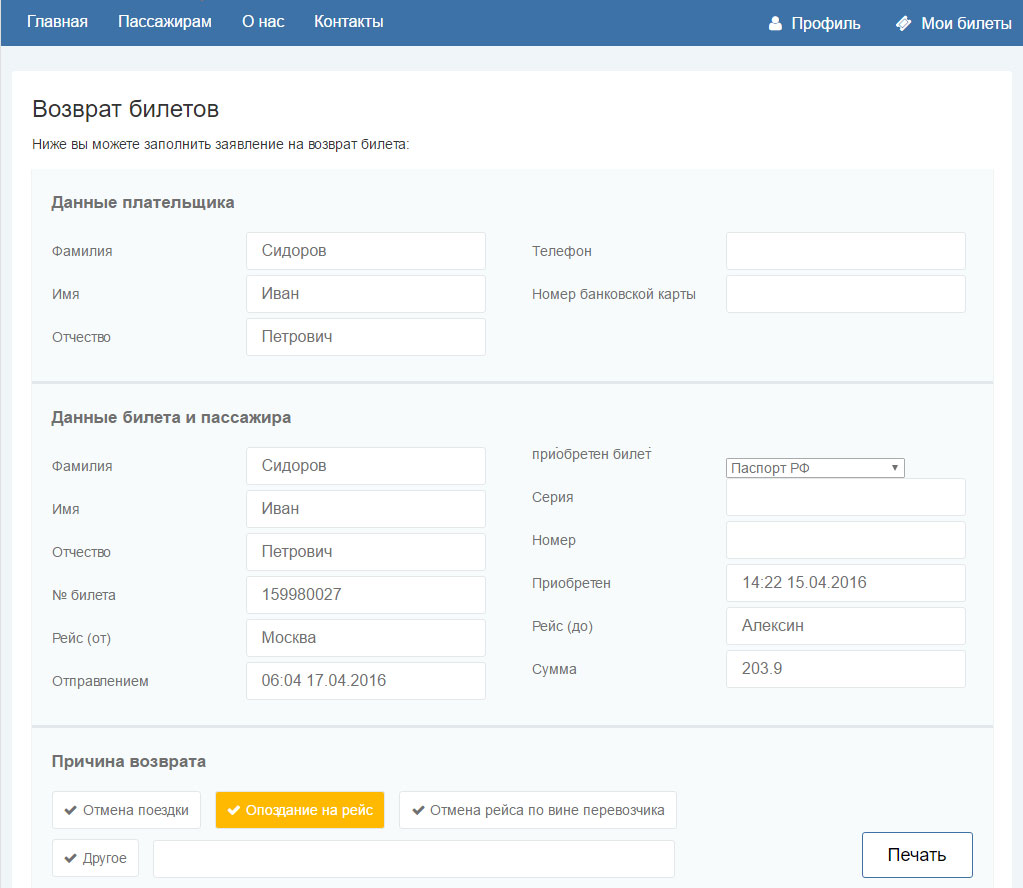Toggle the Опоздание на рейс reason
This screenshot has width=1023, height=888.
coord(300,810)
